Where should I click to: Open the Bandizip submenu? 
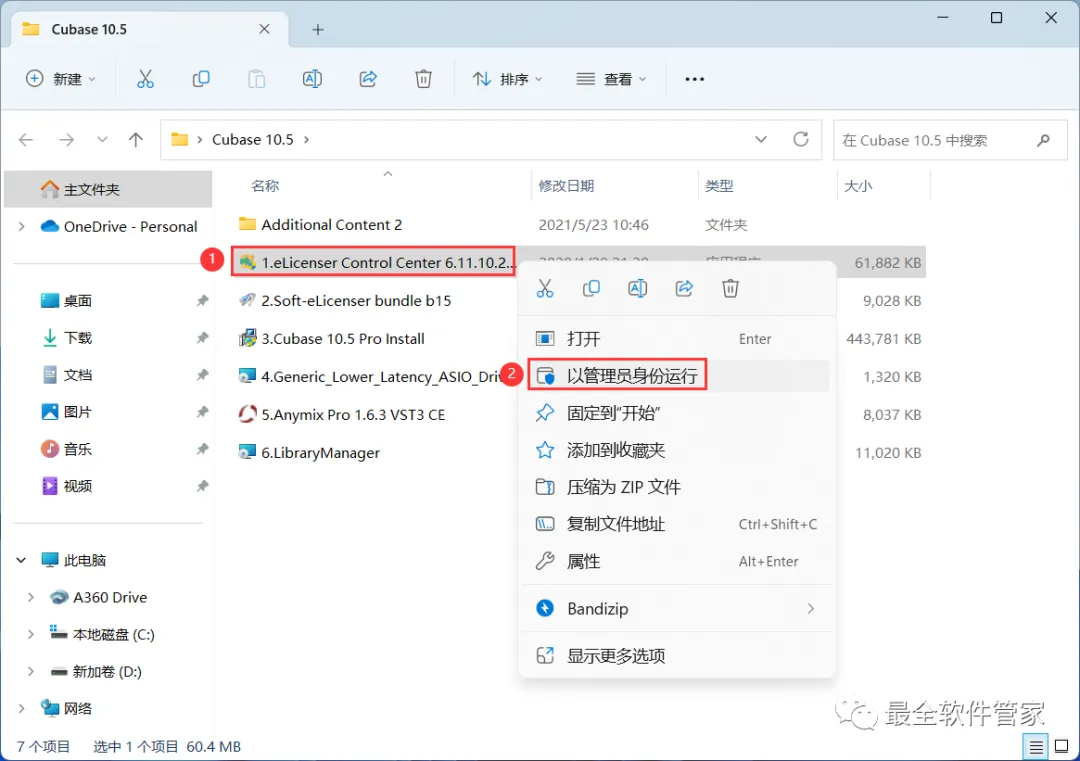point(676,609)
